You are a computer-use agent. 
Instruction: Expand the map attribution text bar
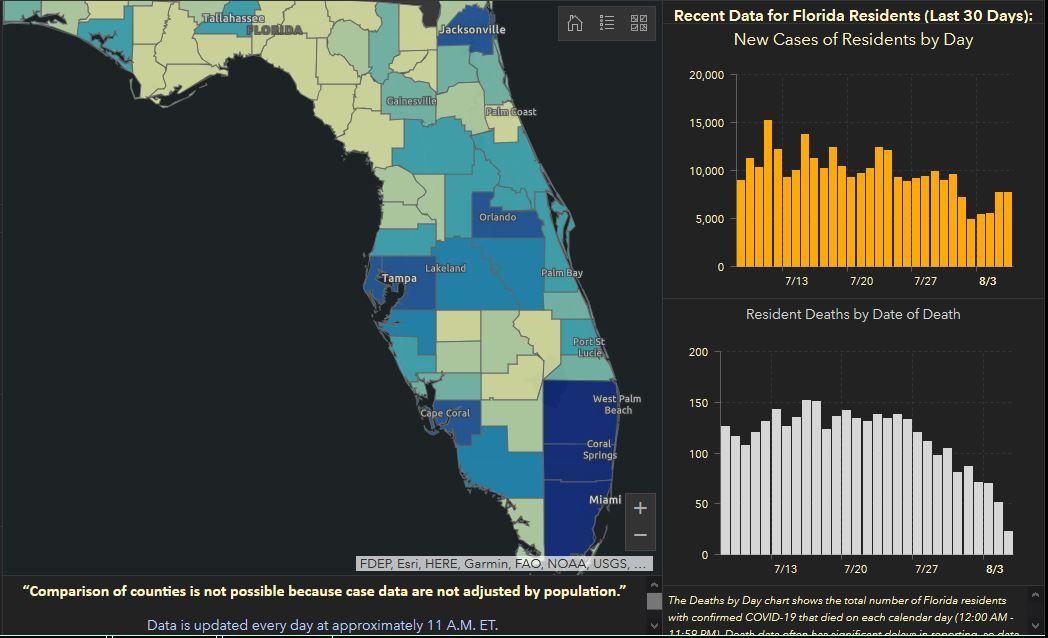tap(505, 564)
